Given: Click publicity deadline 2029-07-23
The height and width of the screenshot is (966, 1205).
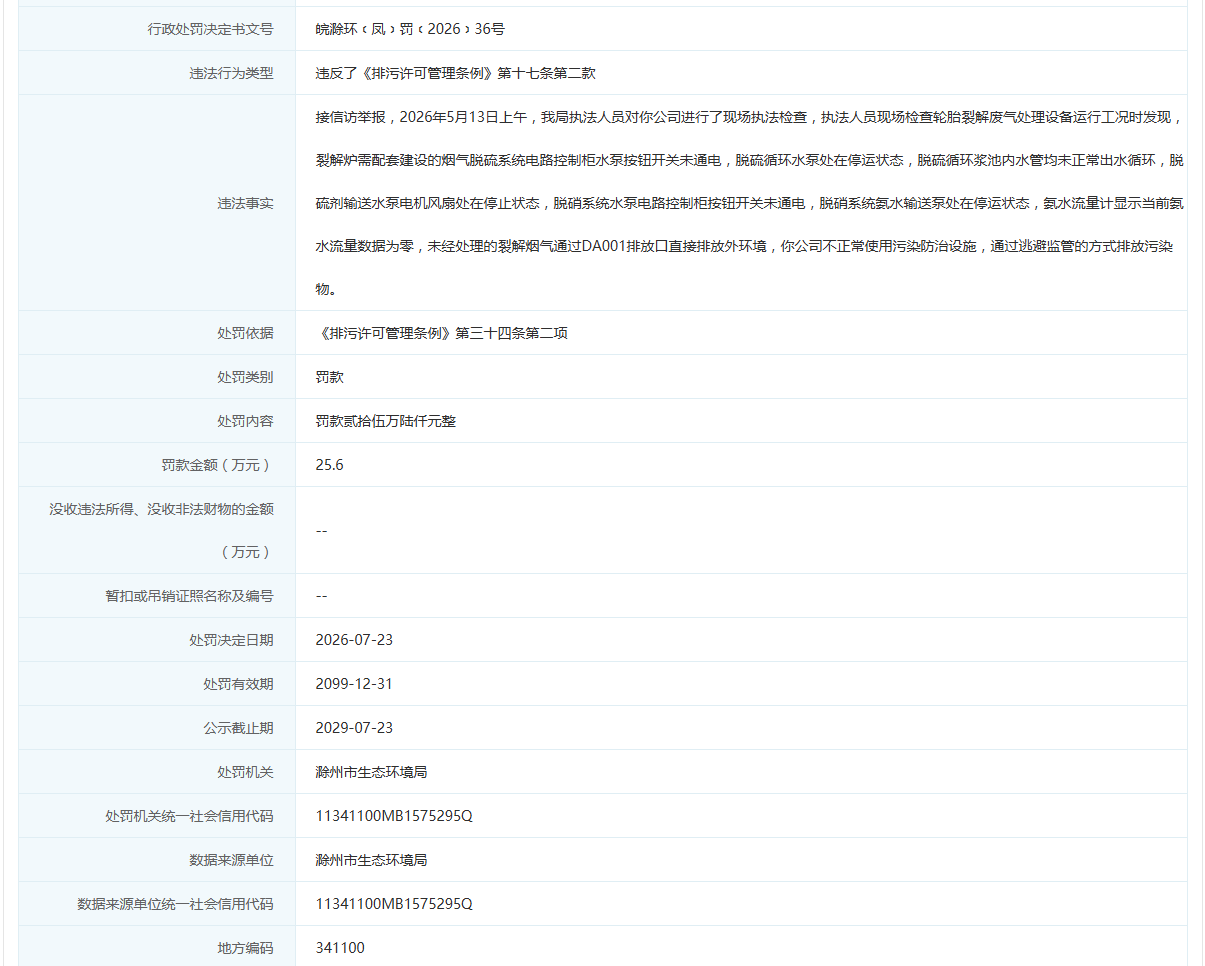Looking at the screenshot, I should point(354,728).
